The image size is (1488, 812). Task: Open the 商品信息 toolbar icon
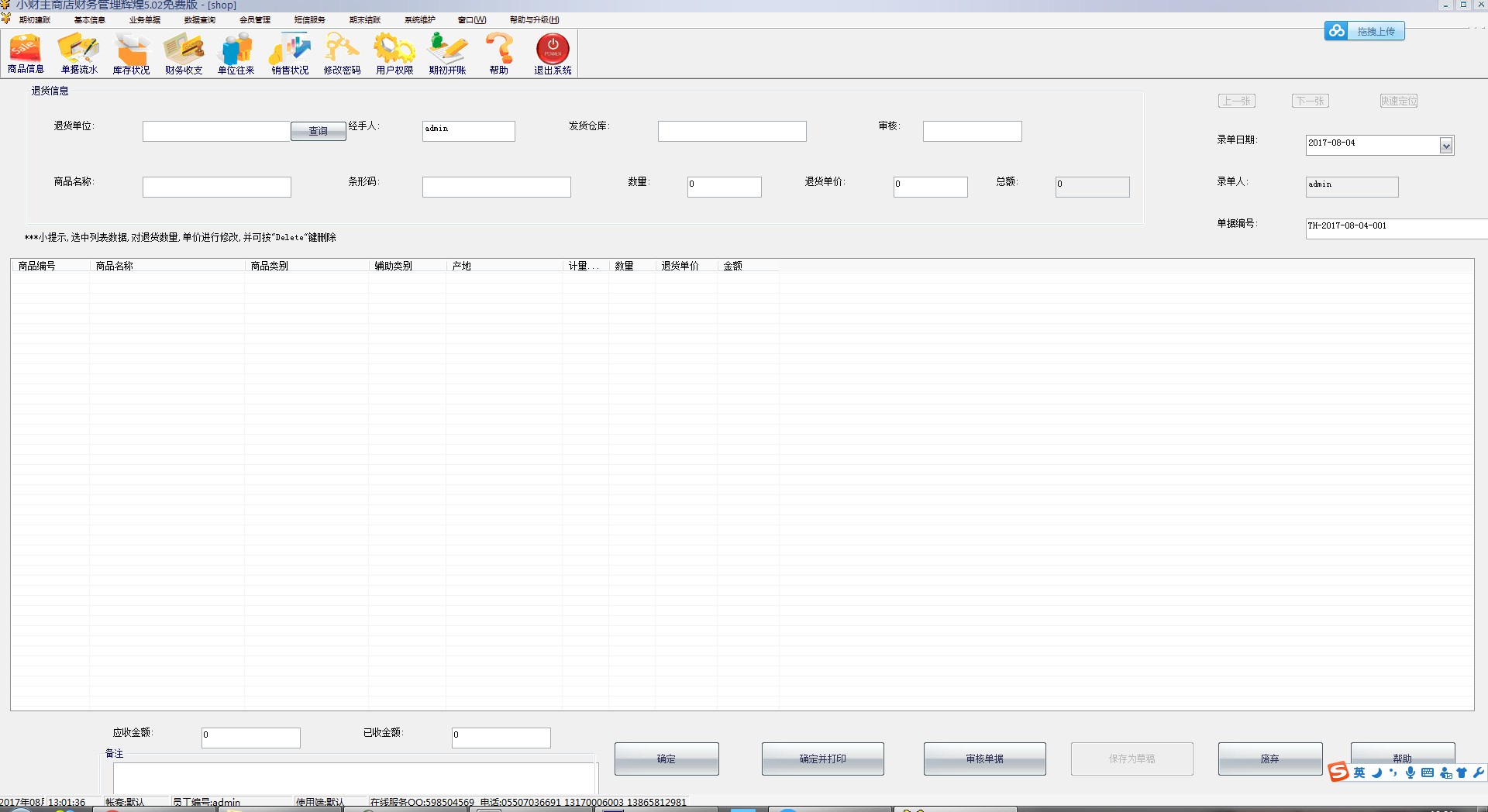coord(26,53)
